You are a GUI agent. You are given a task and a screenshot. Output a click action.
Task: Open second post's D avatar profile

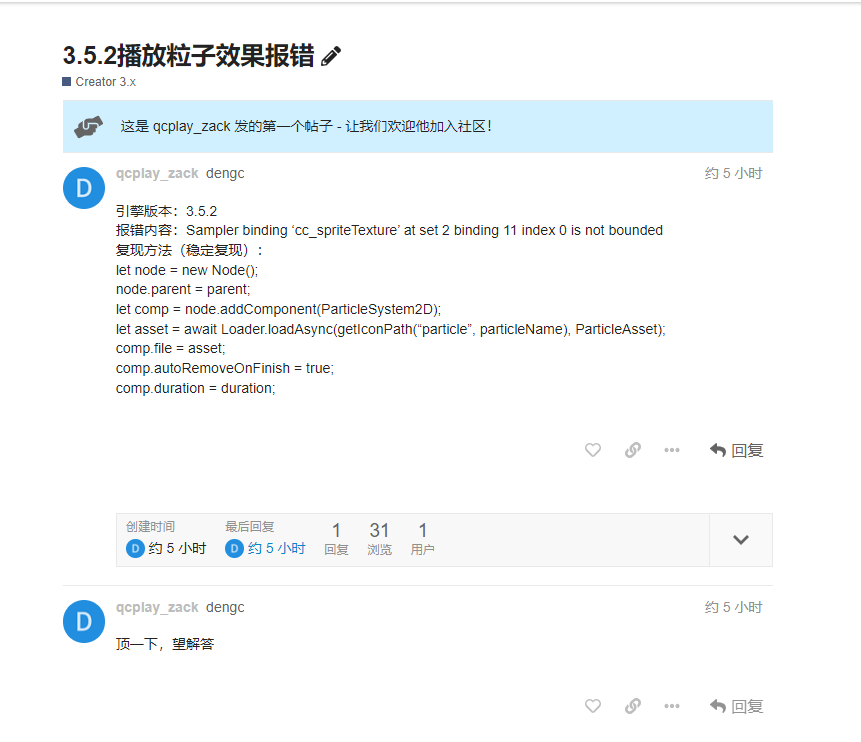pos(84,621)
